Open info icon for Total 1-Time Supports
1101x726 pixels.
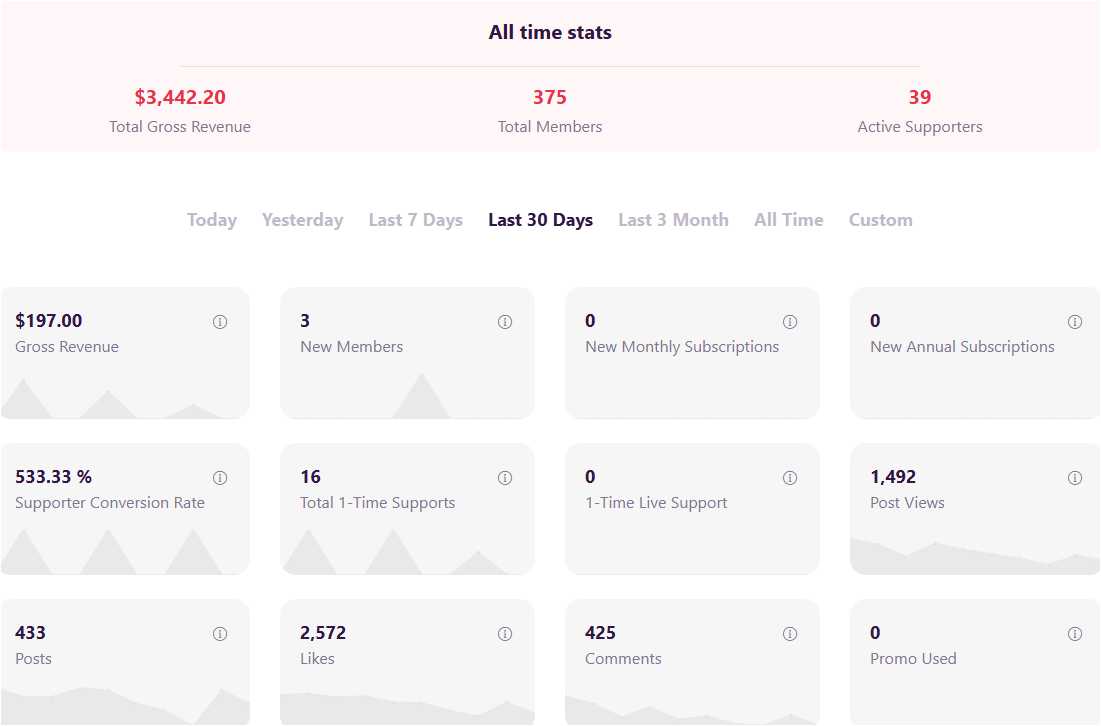505,477
